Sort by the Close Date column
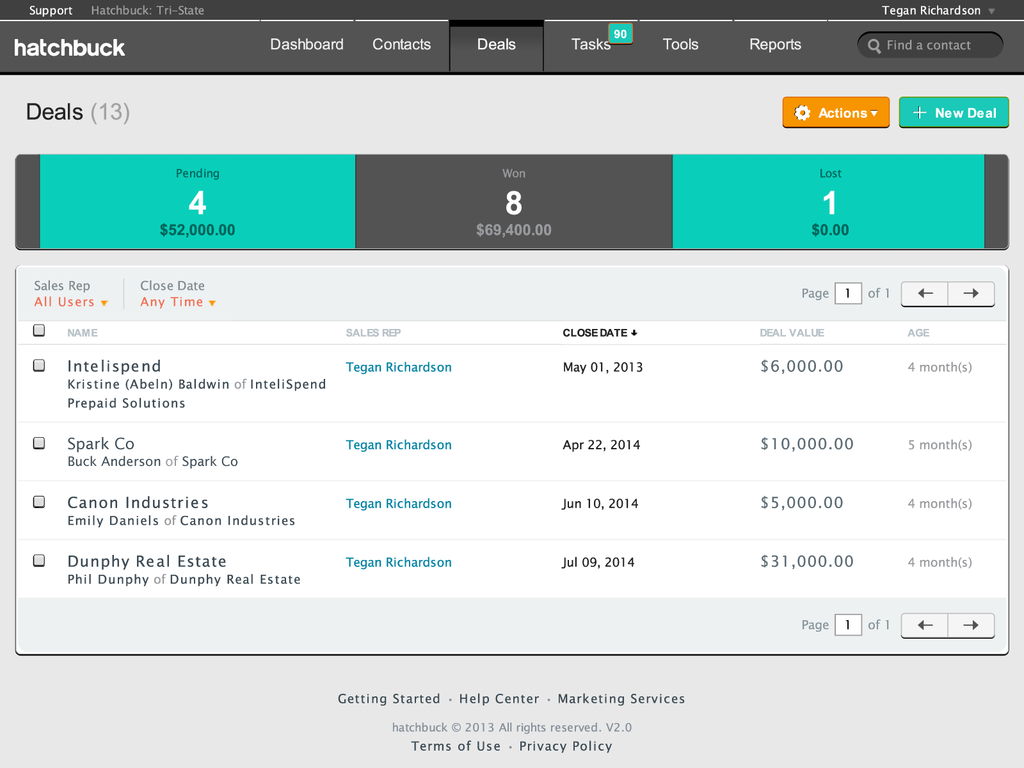Image resolution: width=1024 pixels, height=768 pixels. point(600,332)
